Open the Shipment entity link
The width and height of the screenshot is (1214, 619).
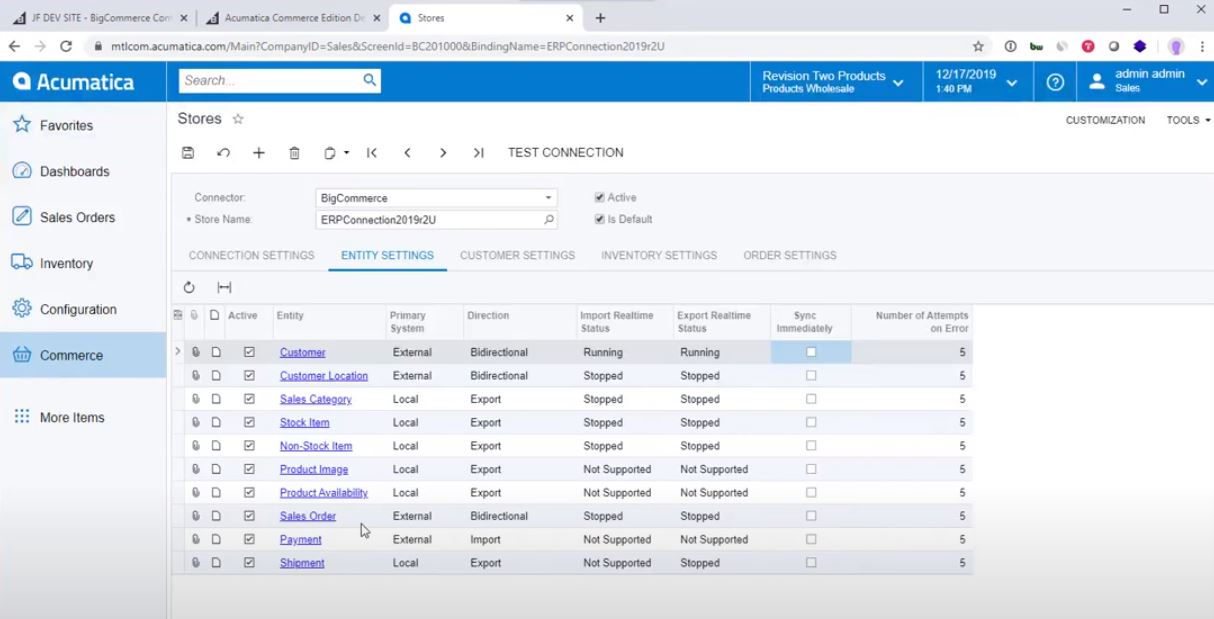click(302, 563)
